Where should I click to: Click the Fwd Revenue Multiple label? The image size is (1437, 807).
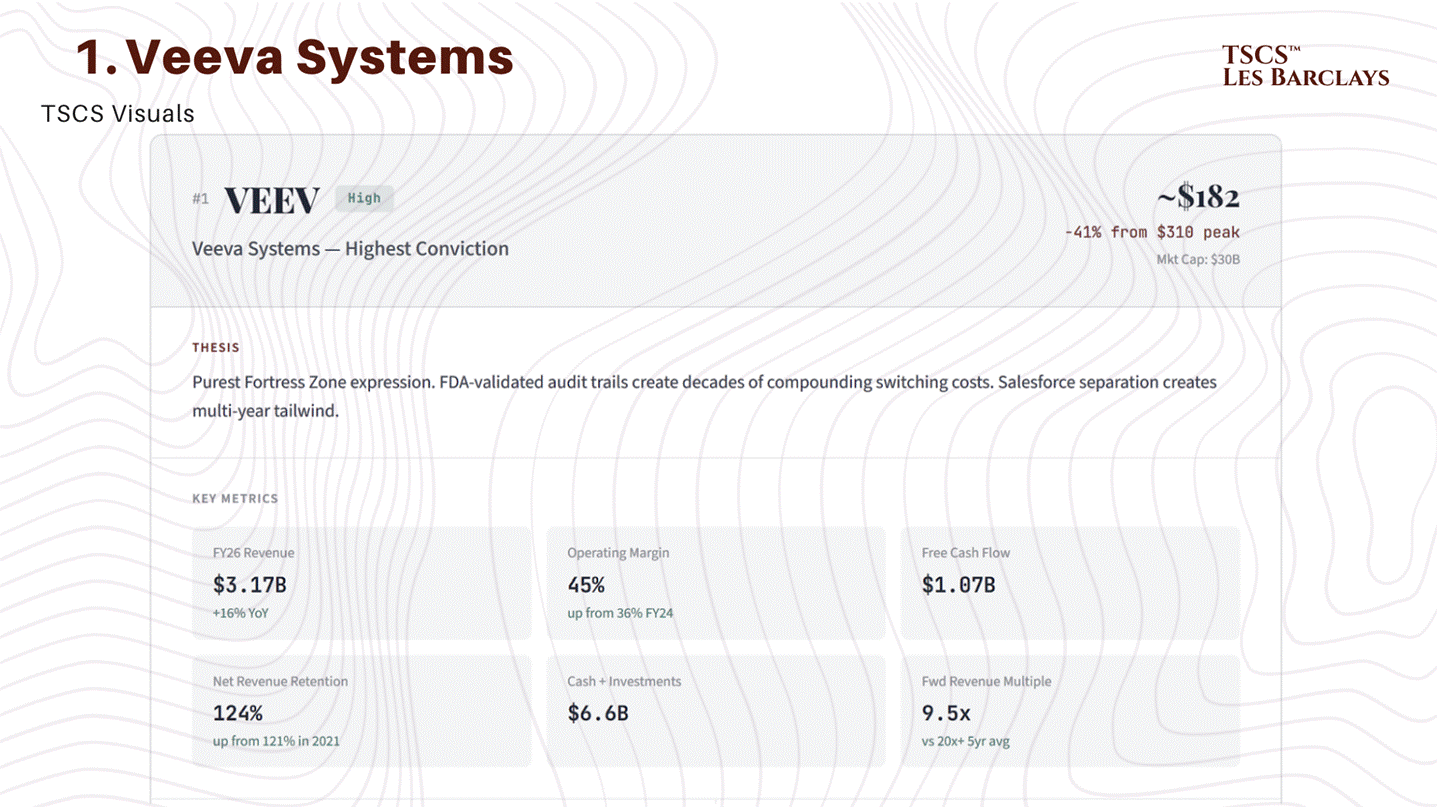pyautogui.click(x=986, y=682)
